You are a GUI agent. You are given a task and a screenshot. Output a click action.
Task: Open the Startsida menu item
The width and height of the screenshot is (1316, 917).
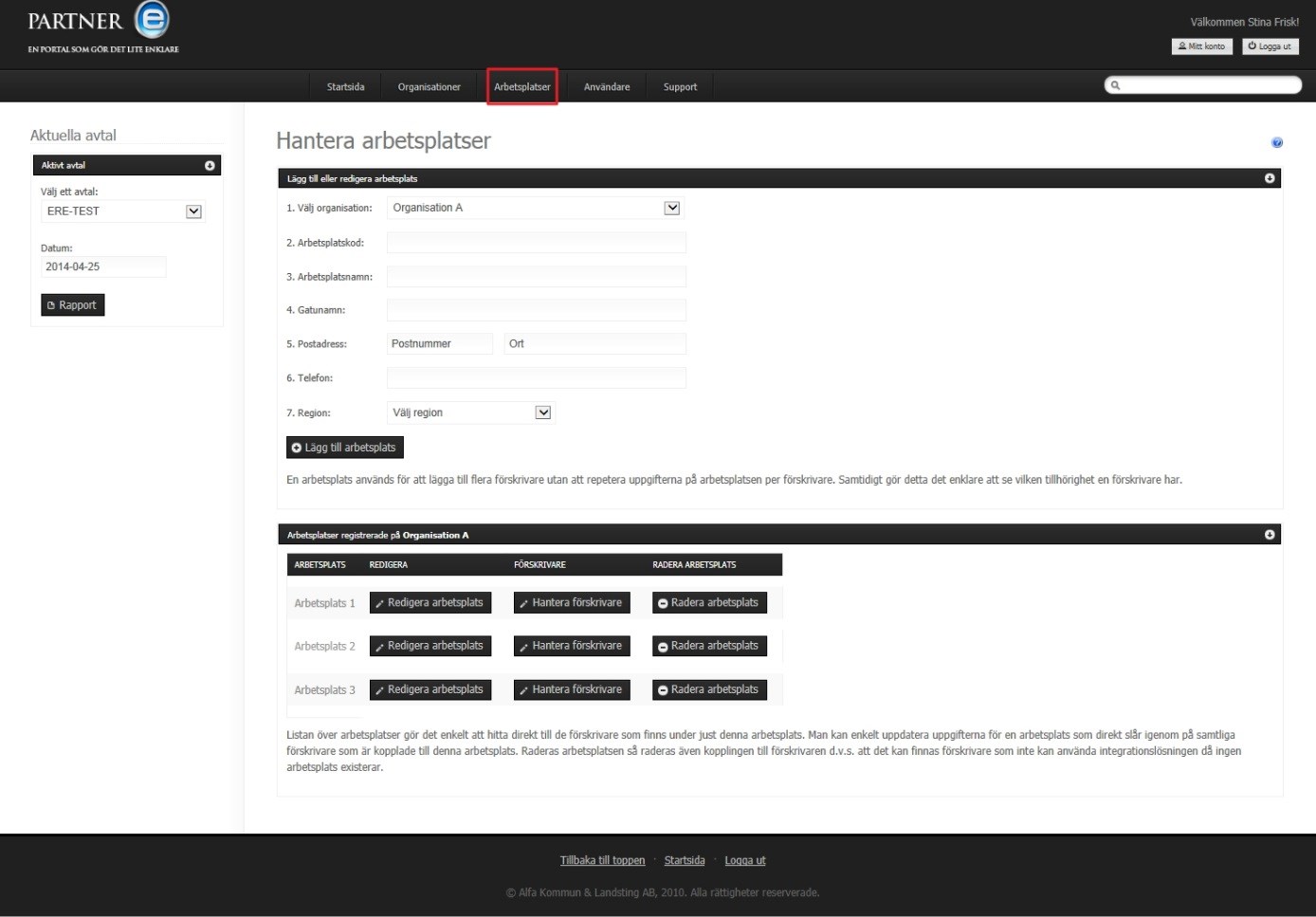345,87
